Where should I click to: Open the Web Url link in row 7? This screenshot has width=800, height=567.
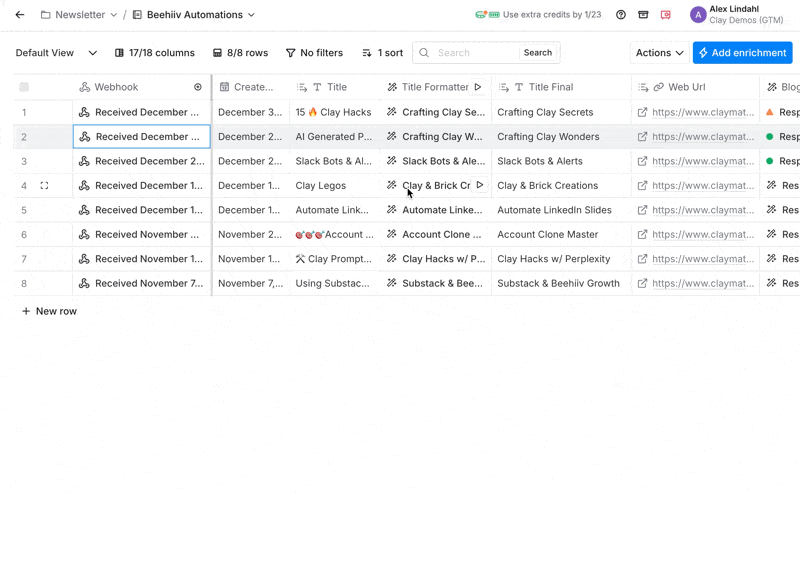(x=703, y=259)
